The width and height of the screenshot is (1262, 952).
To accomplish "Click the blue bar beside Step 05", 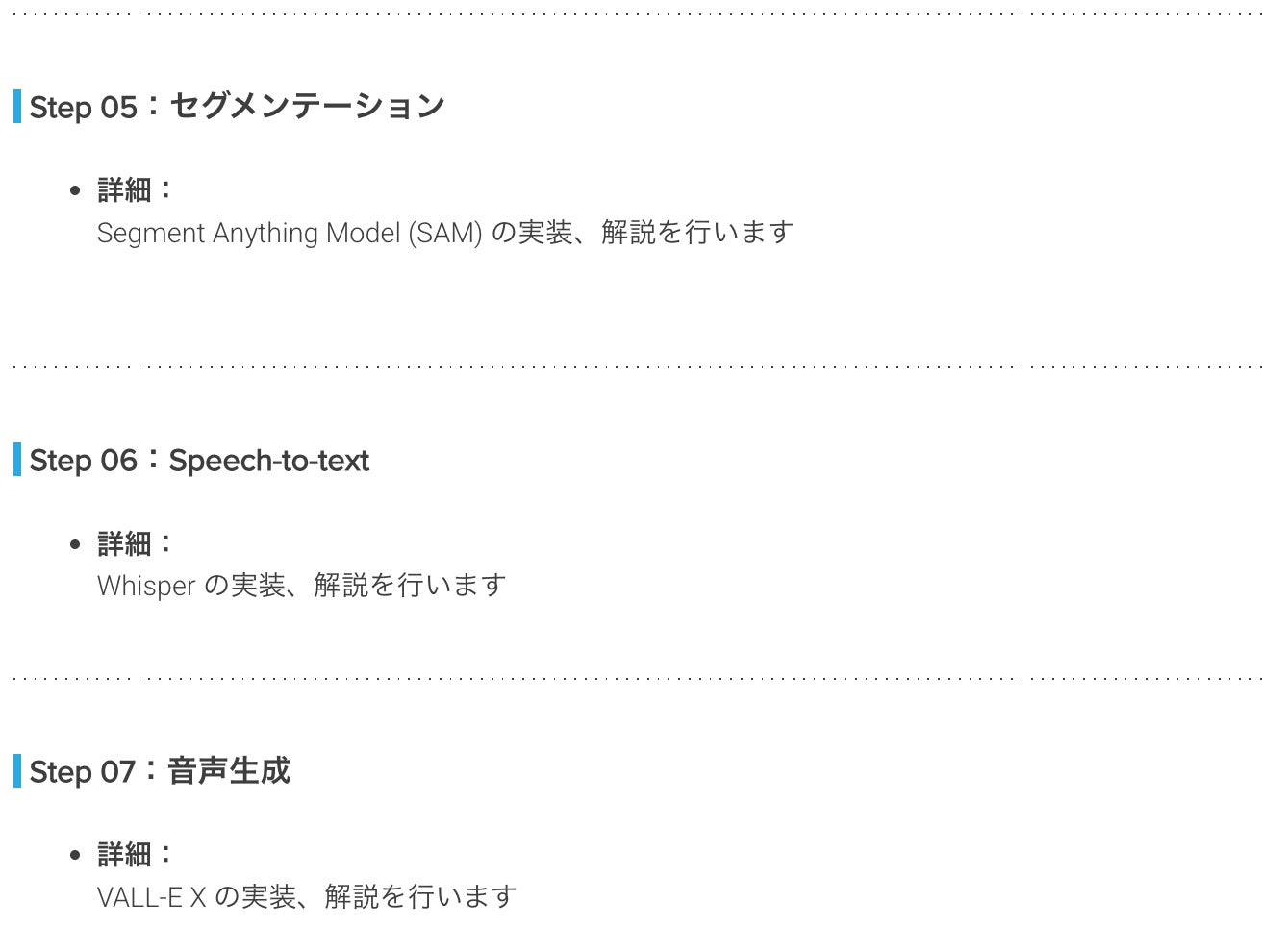I will click(x=17, y=106).
